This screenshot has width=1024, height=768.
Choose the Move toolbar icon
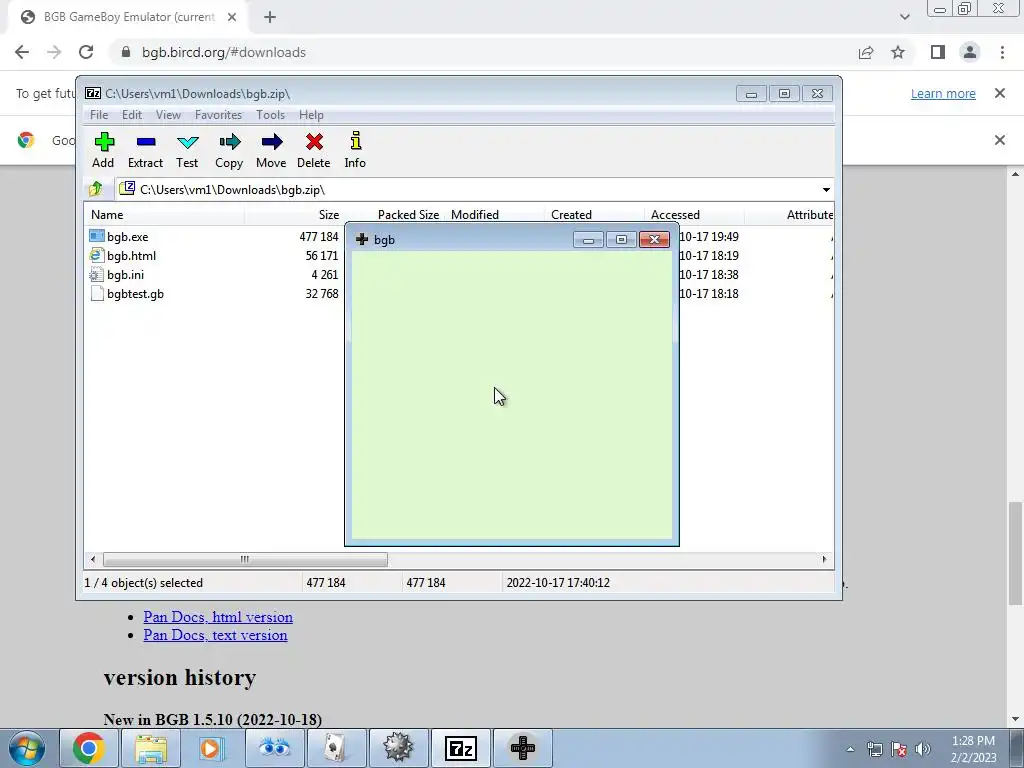coord(271,150)
